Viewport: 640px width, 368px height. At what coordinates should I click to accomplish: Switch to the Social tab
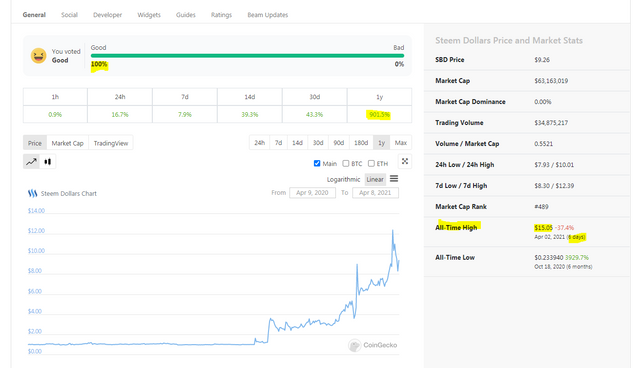[x=69, y=15]
